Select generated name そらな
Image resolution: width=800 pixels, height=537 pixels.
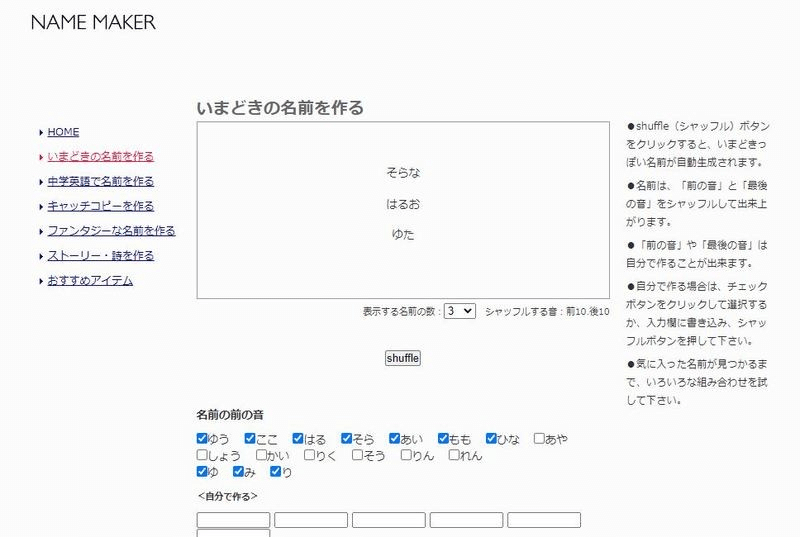point(403,173)
